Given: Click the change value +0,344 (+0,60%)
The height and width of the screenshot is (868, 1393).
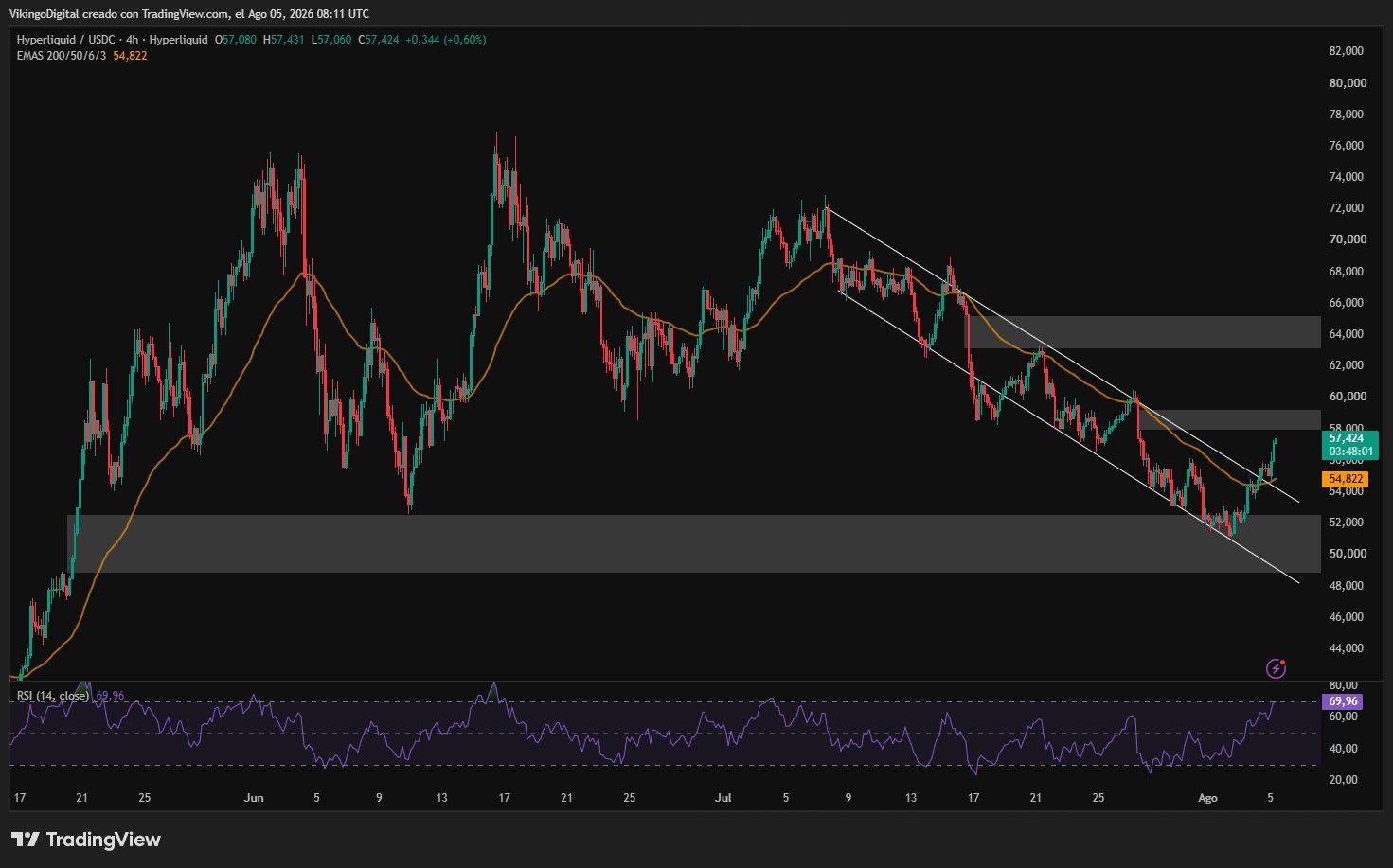Looking at the screenshot, I should 446,40.
